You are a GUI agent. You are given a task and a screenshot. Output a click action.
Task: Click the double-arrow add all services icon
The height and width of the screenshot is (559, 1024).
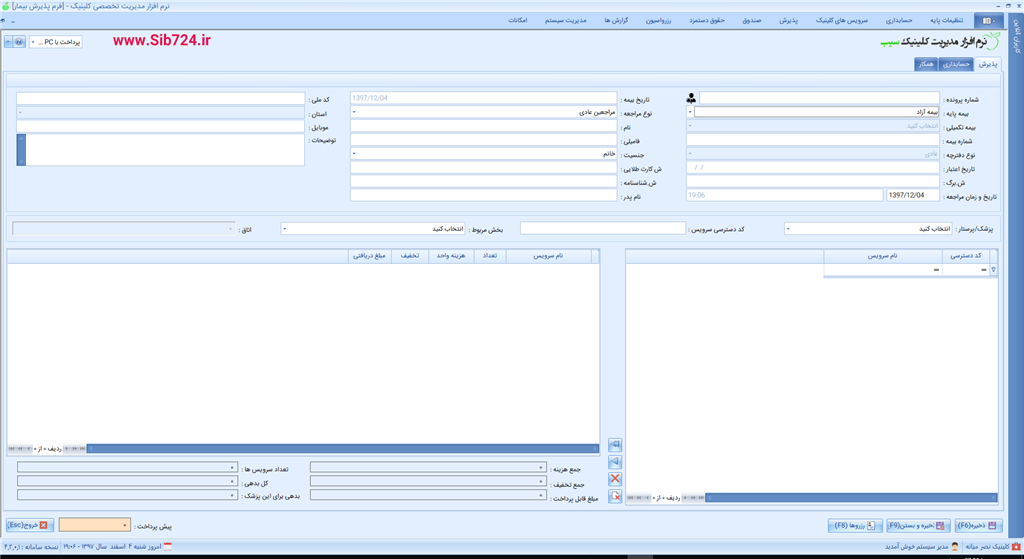pyautogui.click(x=615, y=445)
